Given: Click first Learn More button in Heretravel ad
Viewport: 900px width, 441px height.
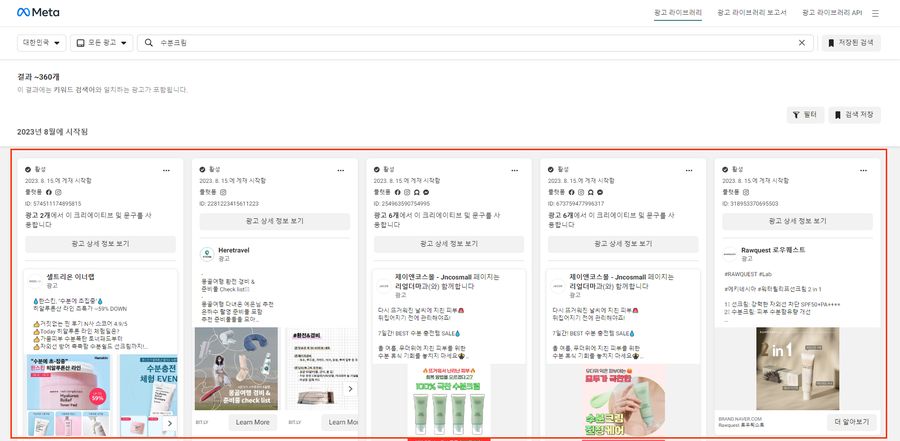Looking at the screenshot, I should click(x=253, y=422).
